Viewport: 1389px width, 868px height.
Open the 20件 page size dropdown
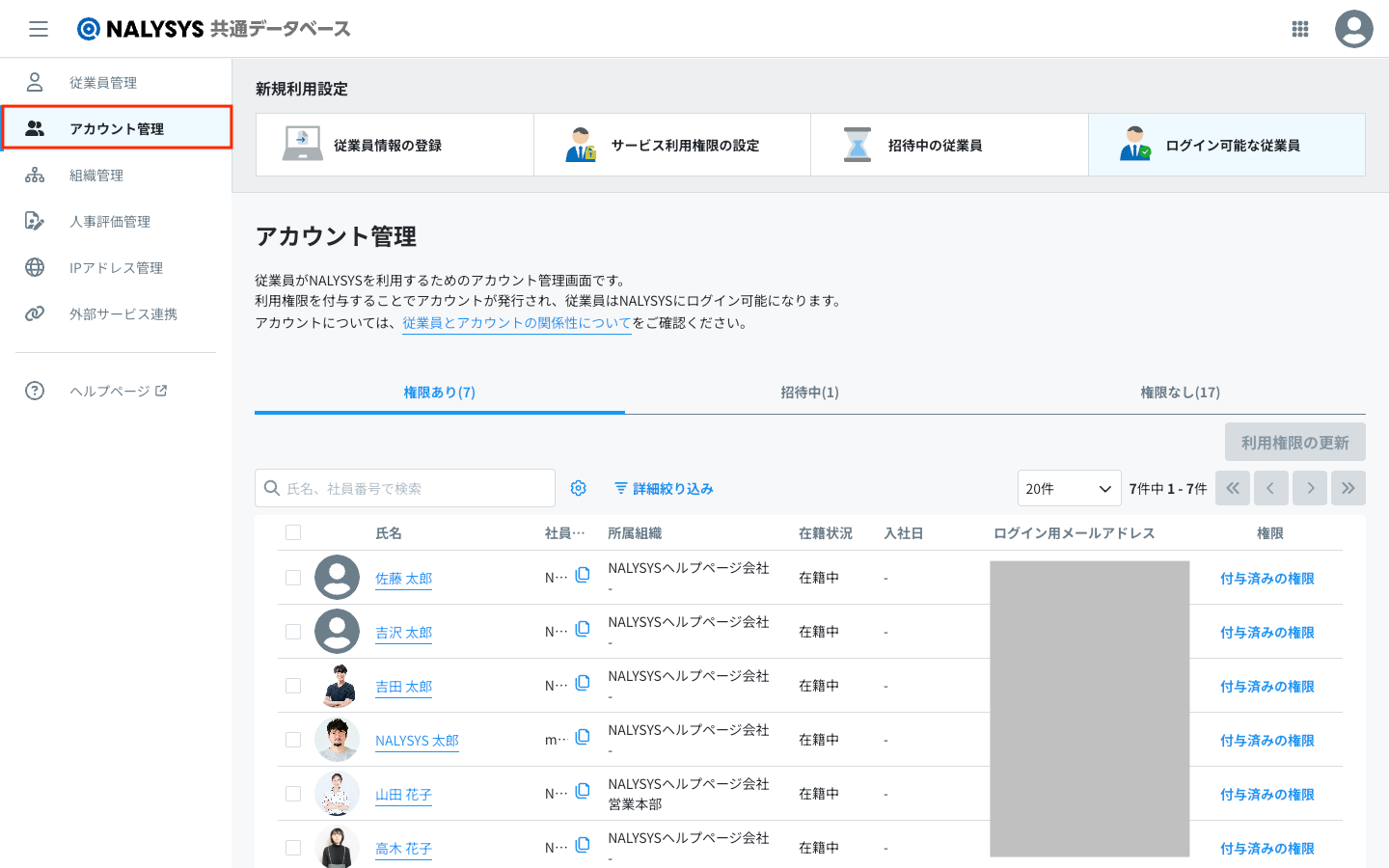[x=1069, y=488]
